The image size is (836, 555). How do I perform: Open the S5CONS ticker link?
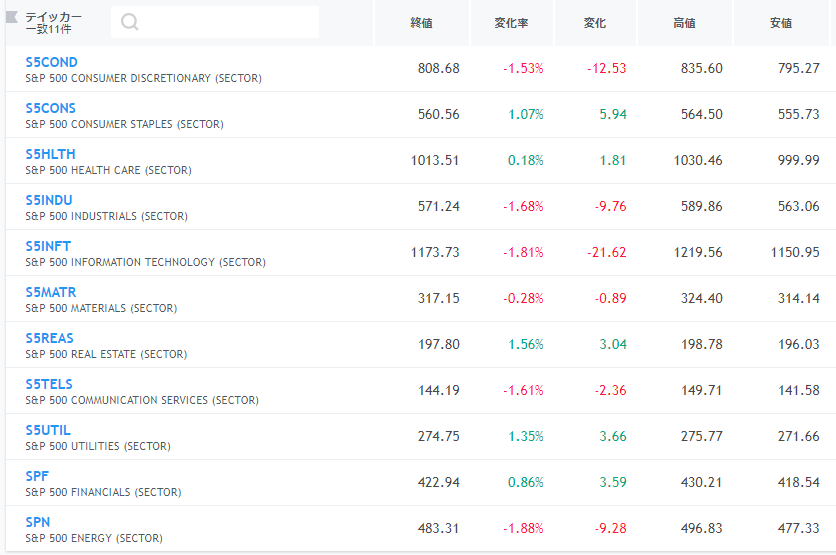51,108
